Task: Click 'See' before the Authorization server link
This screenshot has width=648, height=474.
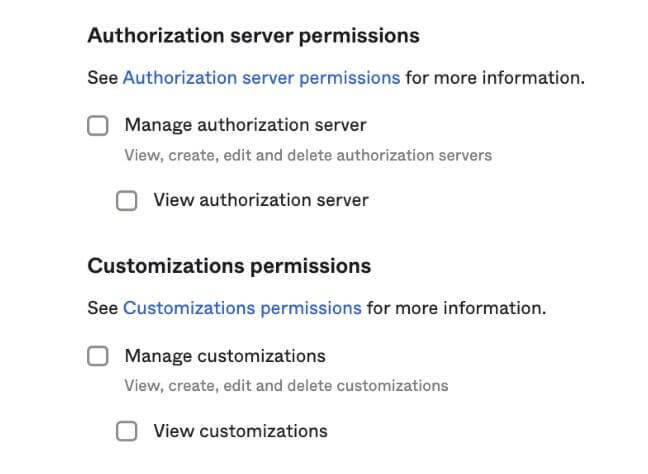Action: point(103,77)
